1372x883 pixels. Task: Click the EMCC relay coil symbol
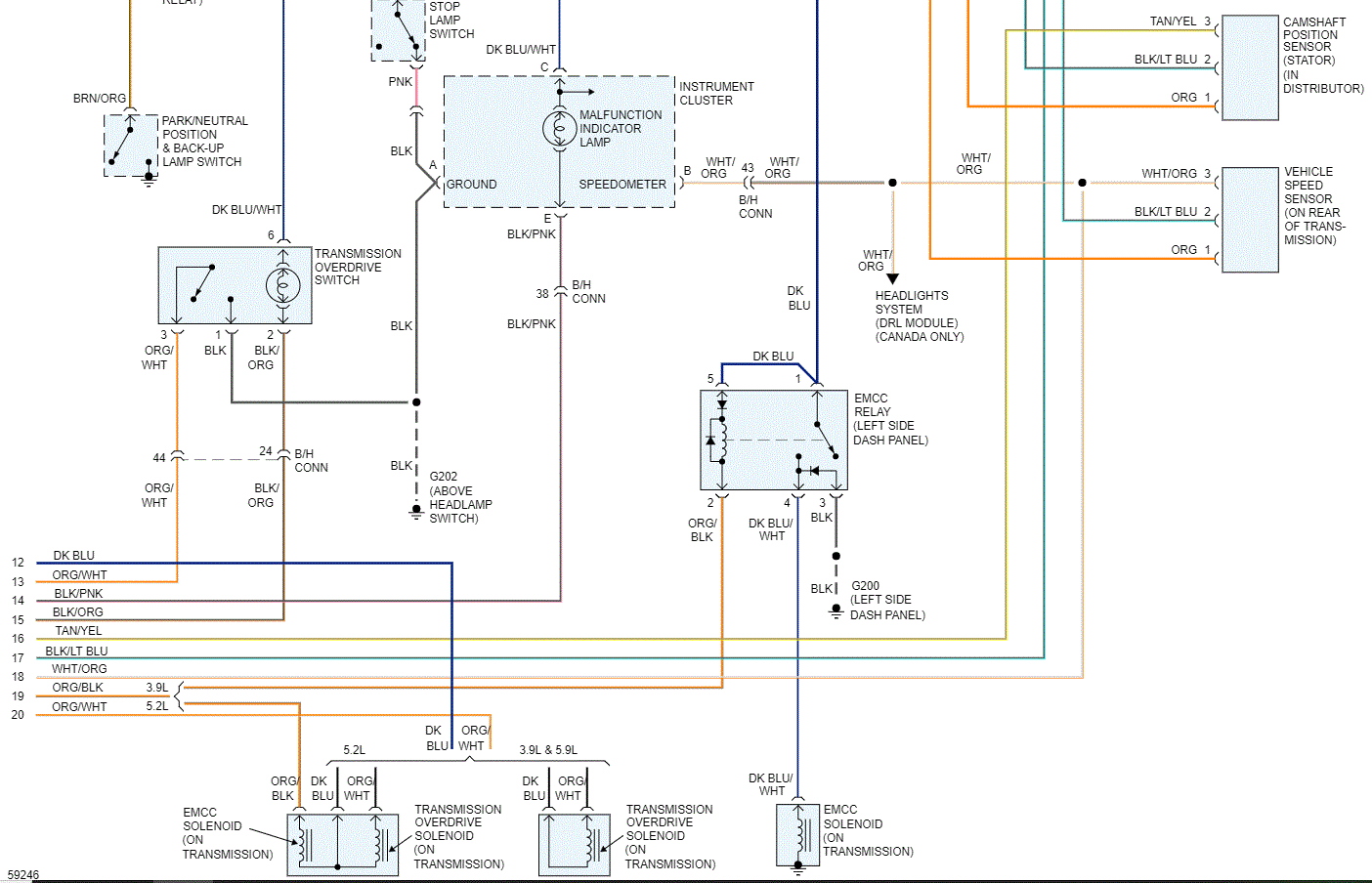(x=723, y=440)
